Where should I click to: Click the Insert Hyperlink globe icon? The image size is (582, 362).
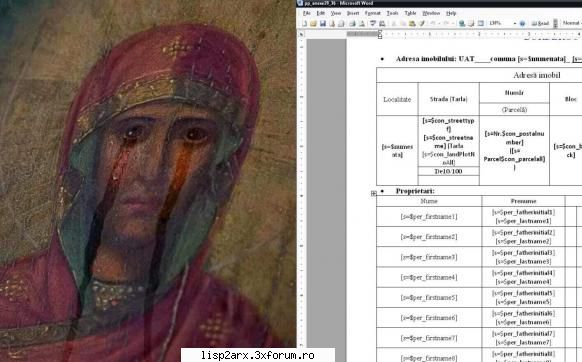pos(462,23)
